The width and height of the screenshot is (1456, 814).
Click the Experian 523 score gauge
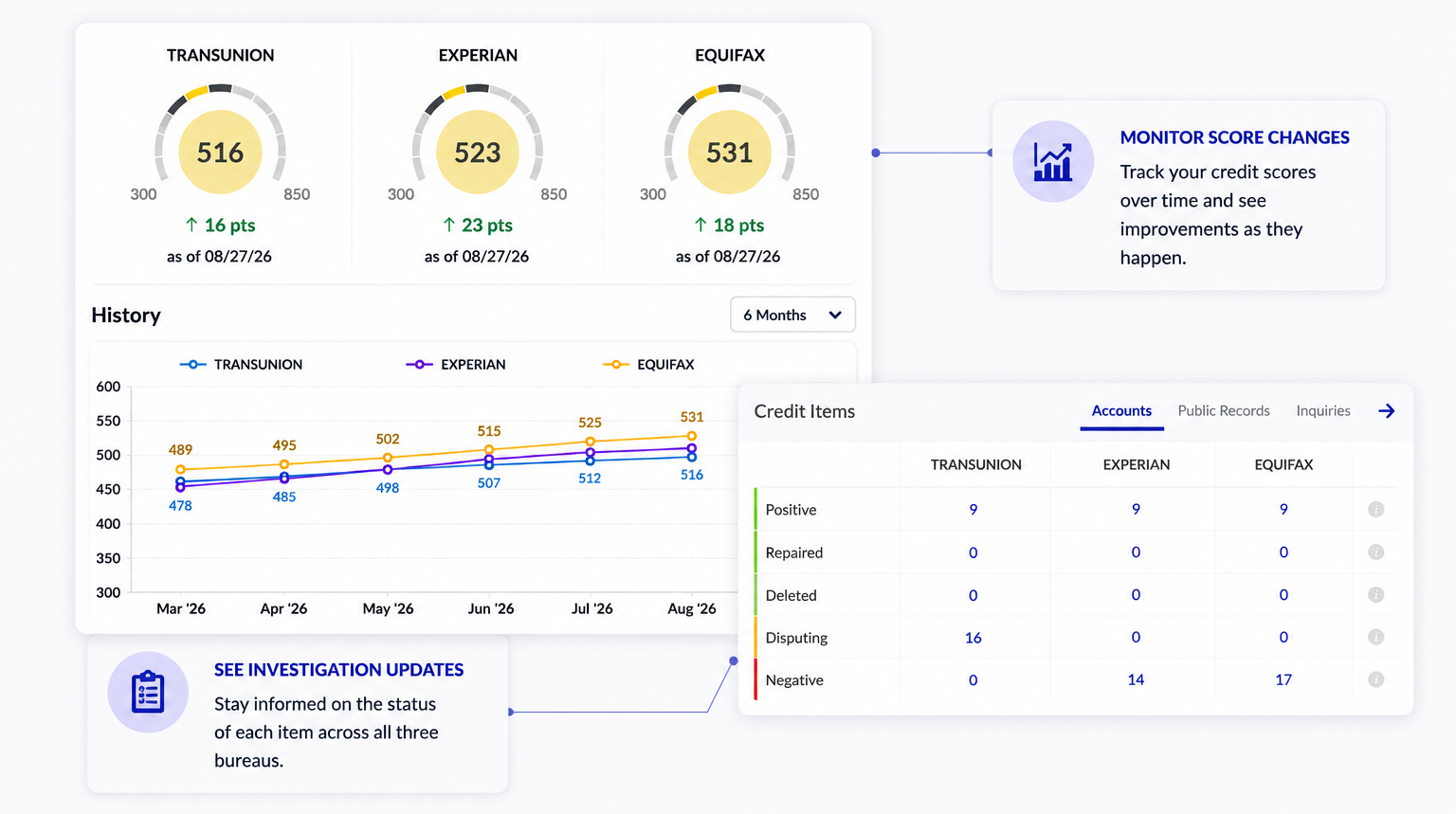[477, 142]
